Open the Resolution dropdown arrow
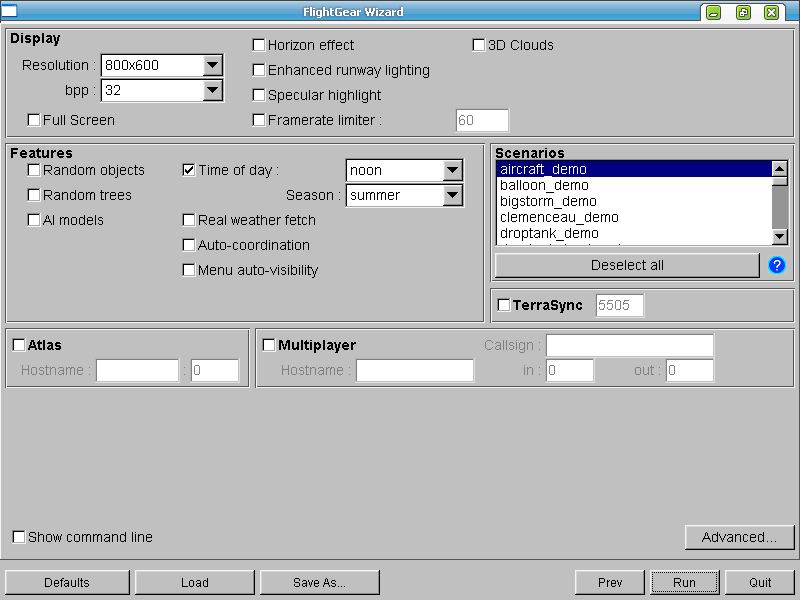Screen dimensions: 800x600 coord(212,65)
